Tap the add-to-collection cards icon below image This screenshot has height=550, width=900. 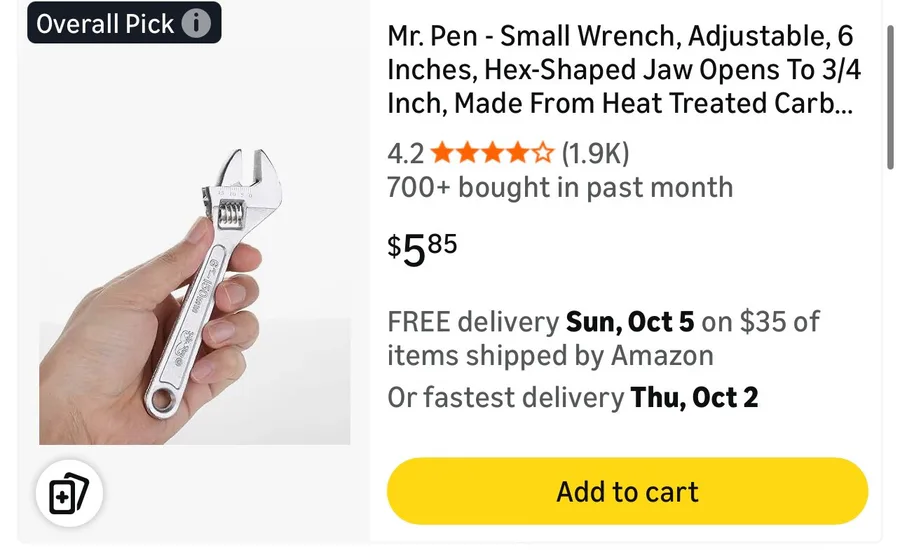point(69,493)
